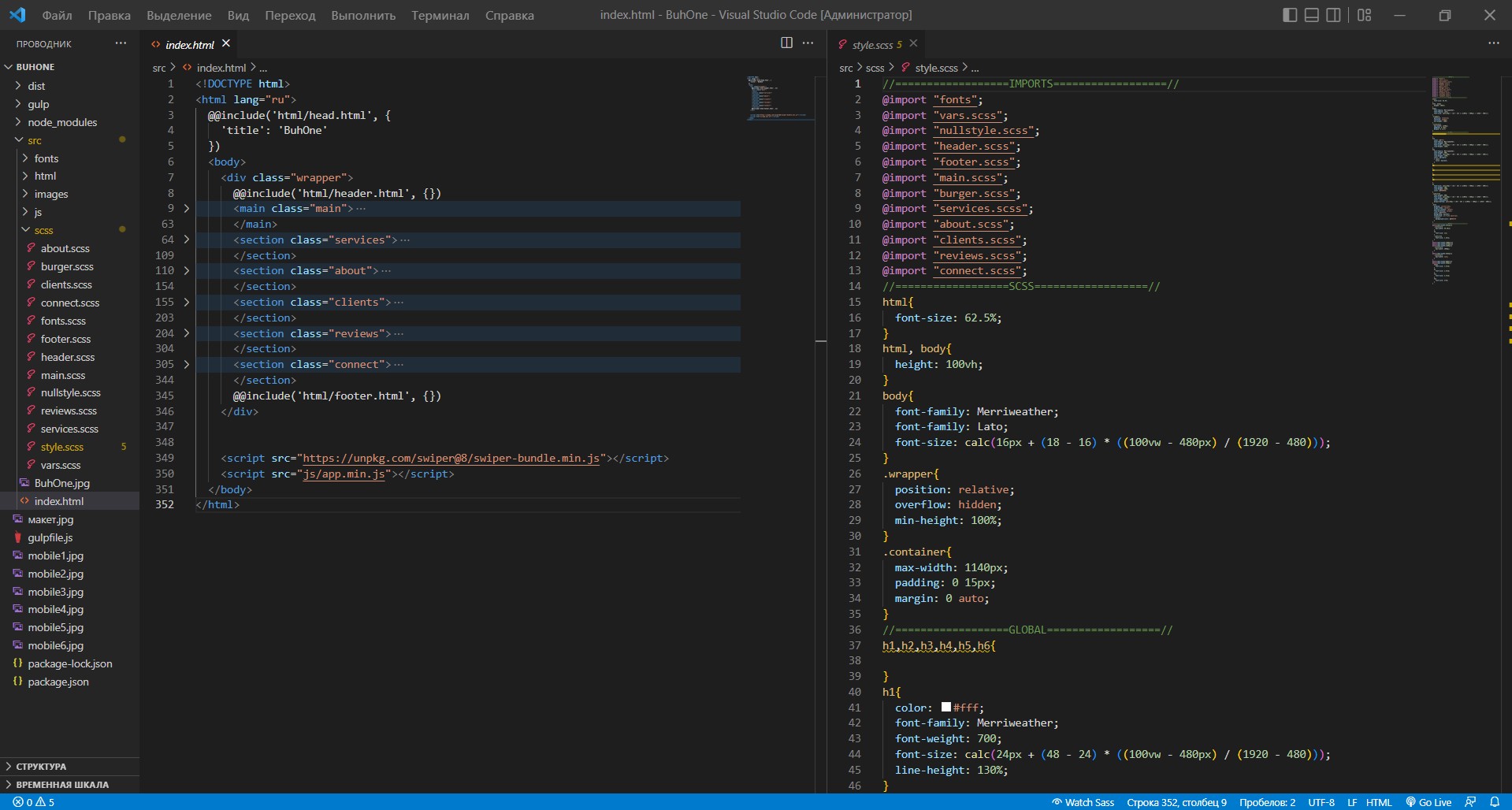The image size is (1512, 810).
Task: Split the index.html editor right
Action: pyautogui.click(x=786, y=43)
